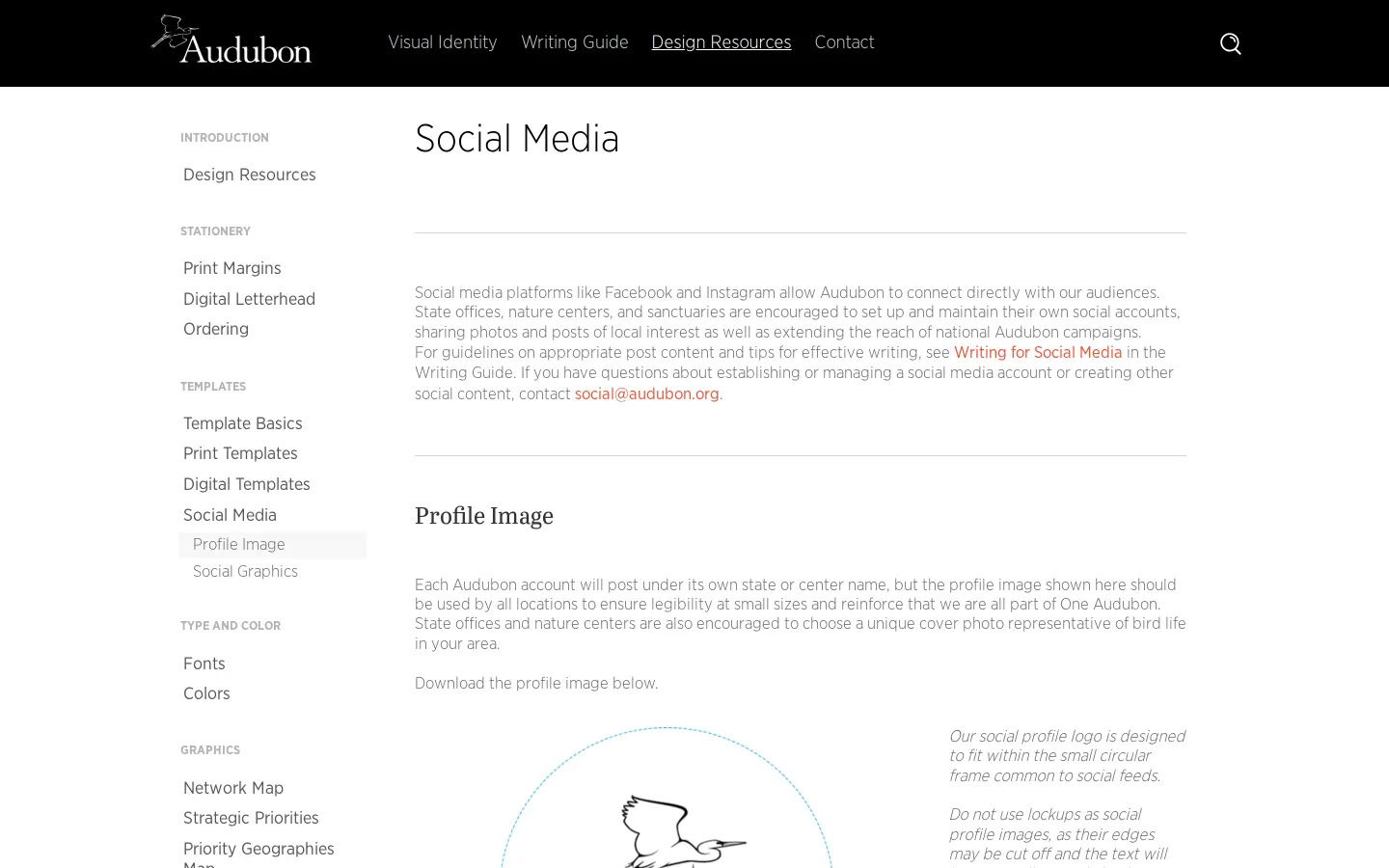Select Digital Templates in sidebar
The image size is (1389, 868).
247,484
